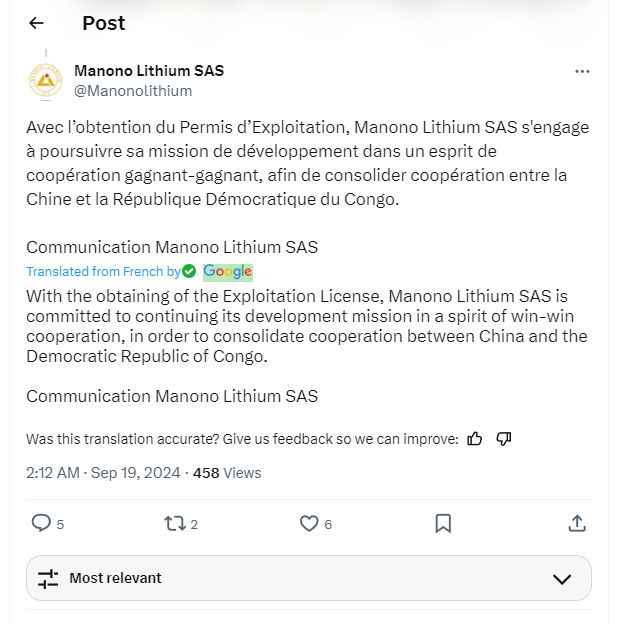Repost using the retweet icon

[x=175, y=523]
